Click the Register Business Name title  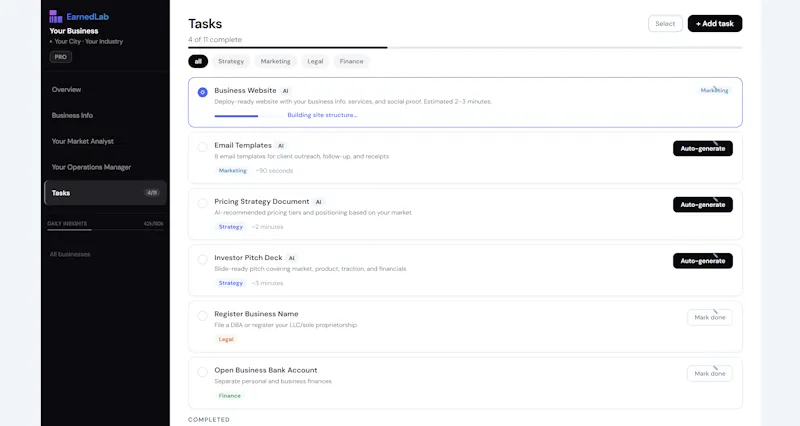[256, 314]
